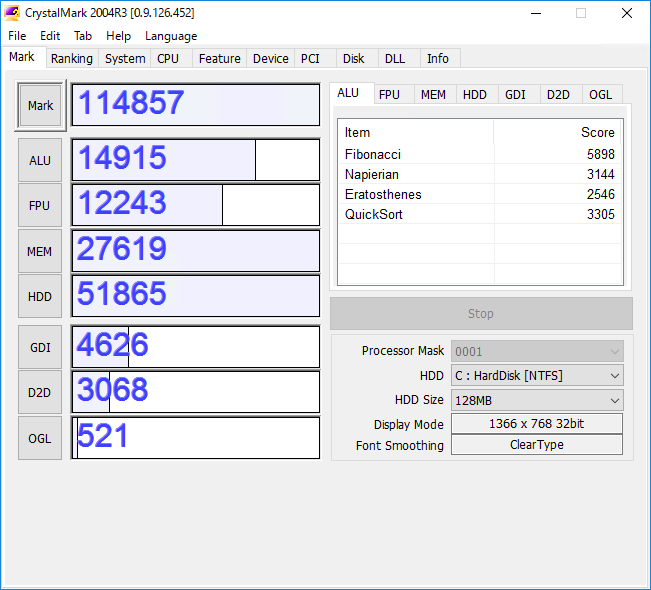Switch to the Feature tab
The width and height of the screenshot is (651, 590).
coord(220,59)
